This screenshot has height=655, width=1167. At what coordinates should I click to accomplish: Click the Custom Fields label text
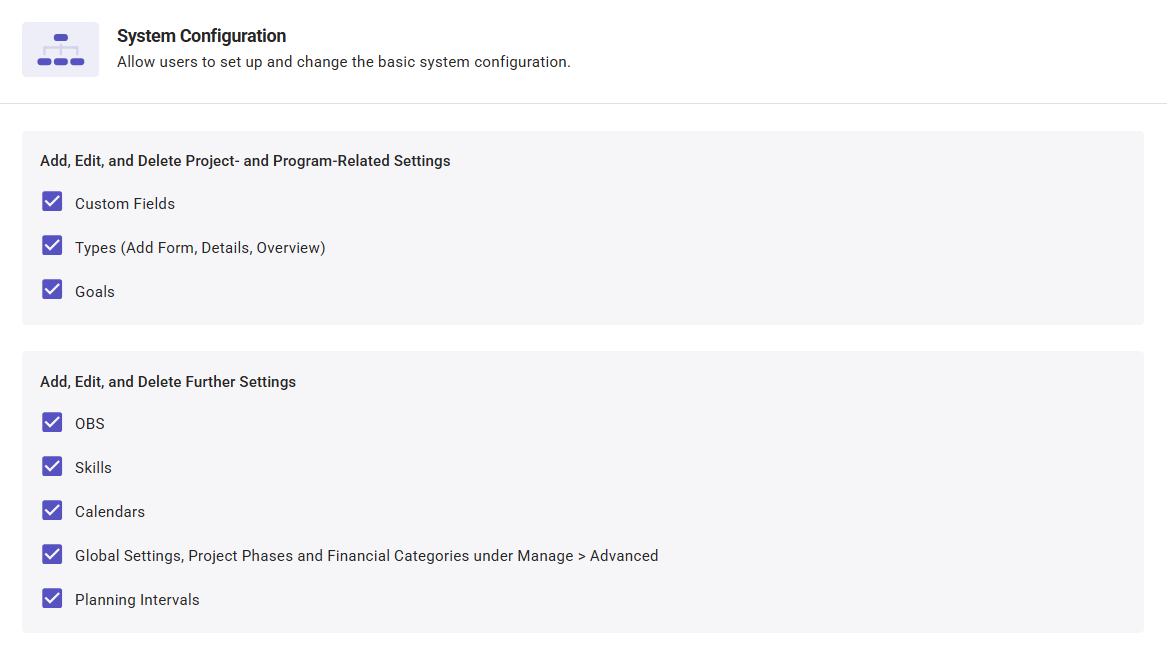click(x=125, y=204)
